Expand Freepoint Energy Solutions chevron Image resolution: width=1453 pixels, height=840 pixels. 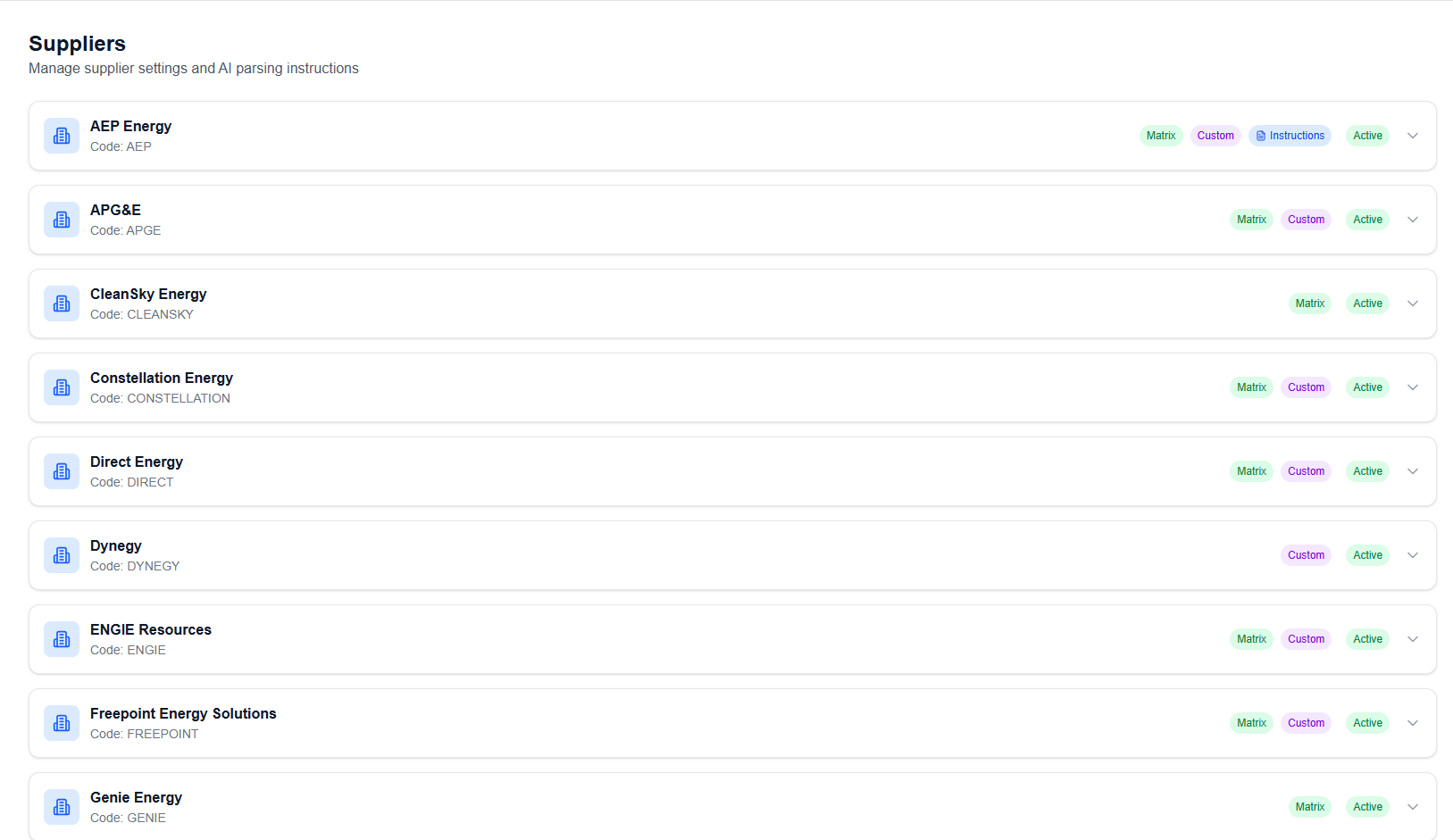pyautogui.click(x=1413, y=723)
